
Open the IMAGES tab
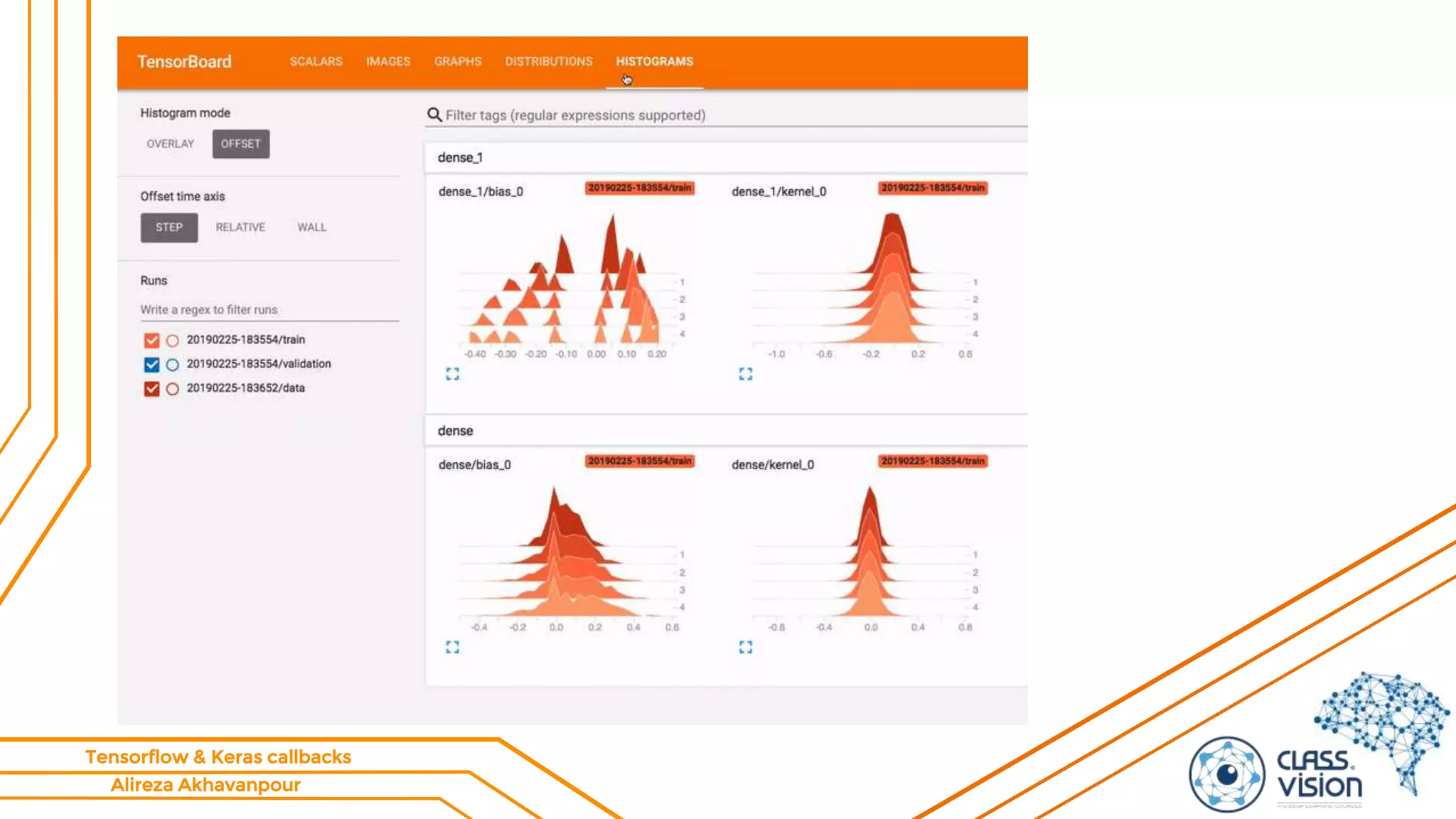388,61
